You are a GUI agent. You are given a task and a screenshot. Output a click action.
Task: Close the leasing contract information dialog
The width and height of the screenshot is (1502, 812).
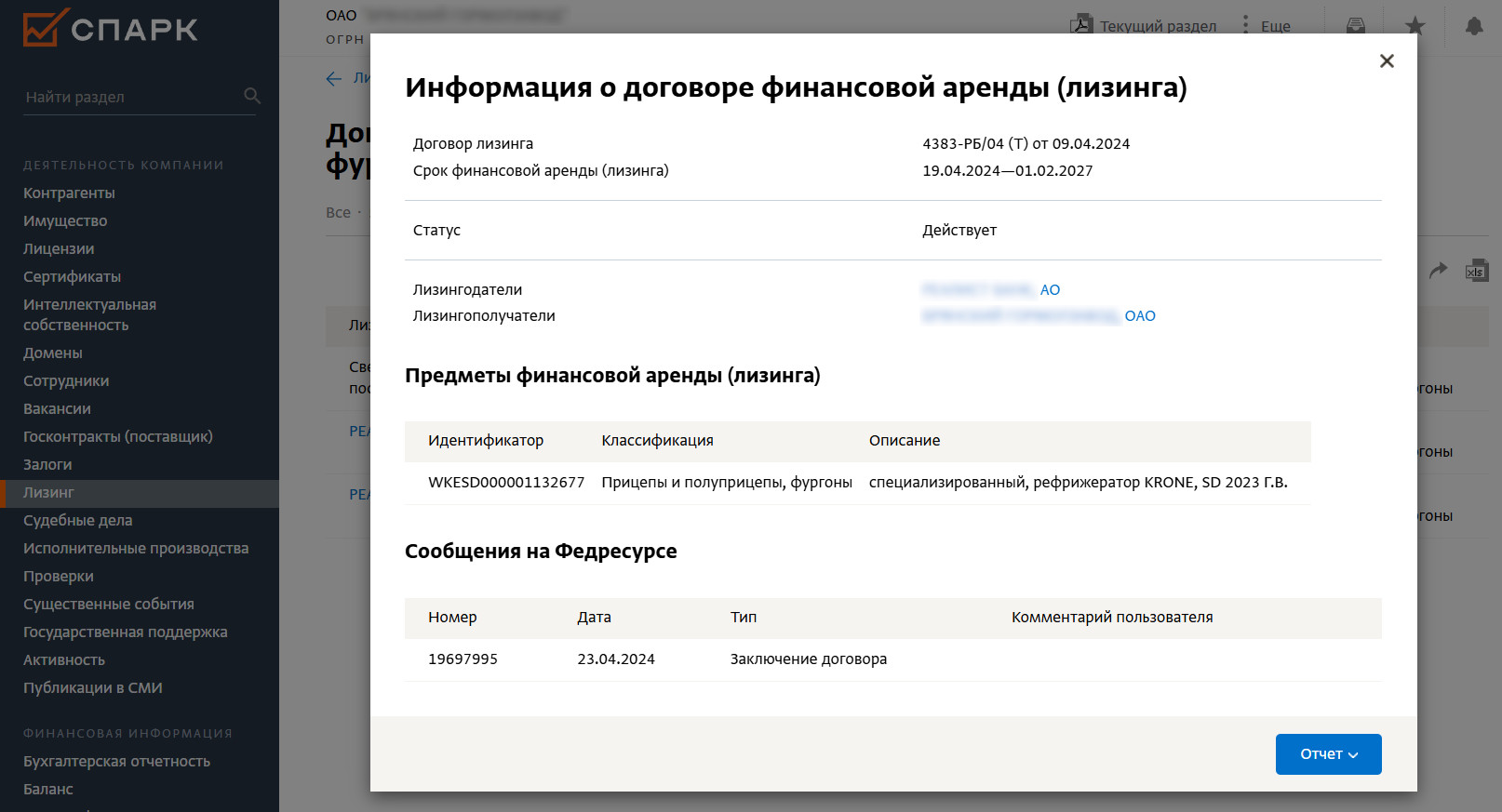(1387, 61)
